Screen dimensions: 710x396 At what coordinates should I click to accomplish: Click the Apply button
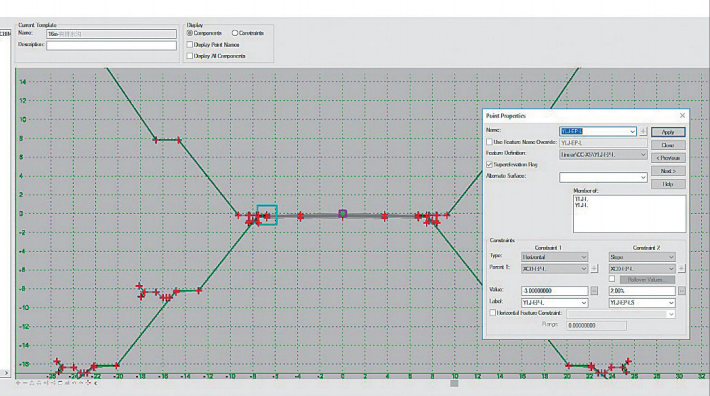(668, 132)
